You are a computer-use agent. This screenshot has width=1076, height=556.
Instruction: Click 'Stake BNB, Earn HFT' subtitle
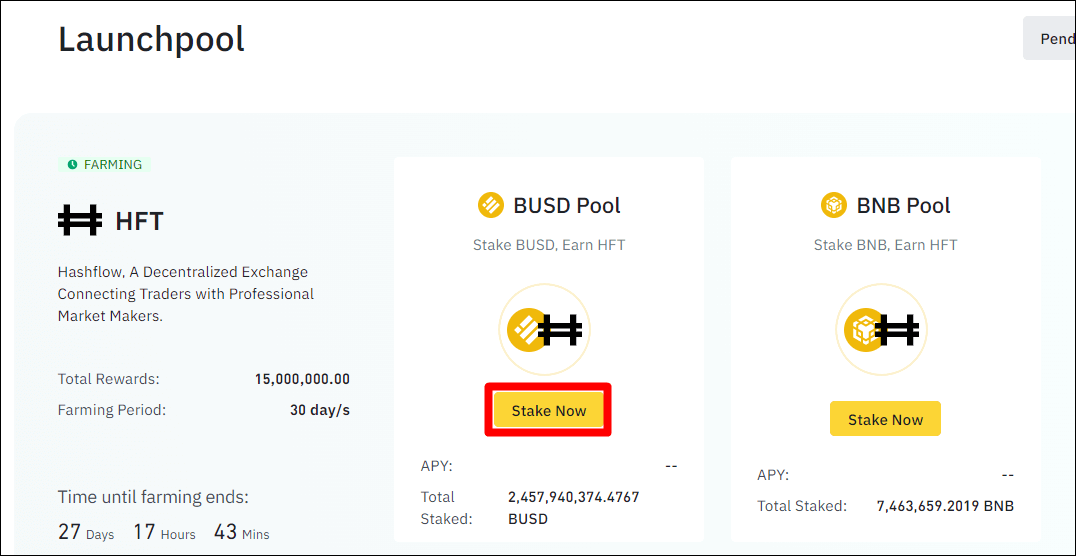[x=885, y=244]
